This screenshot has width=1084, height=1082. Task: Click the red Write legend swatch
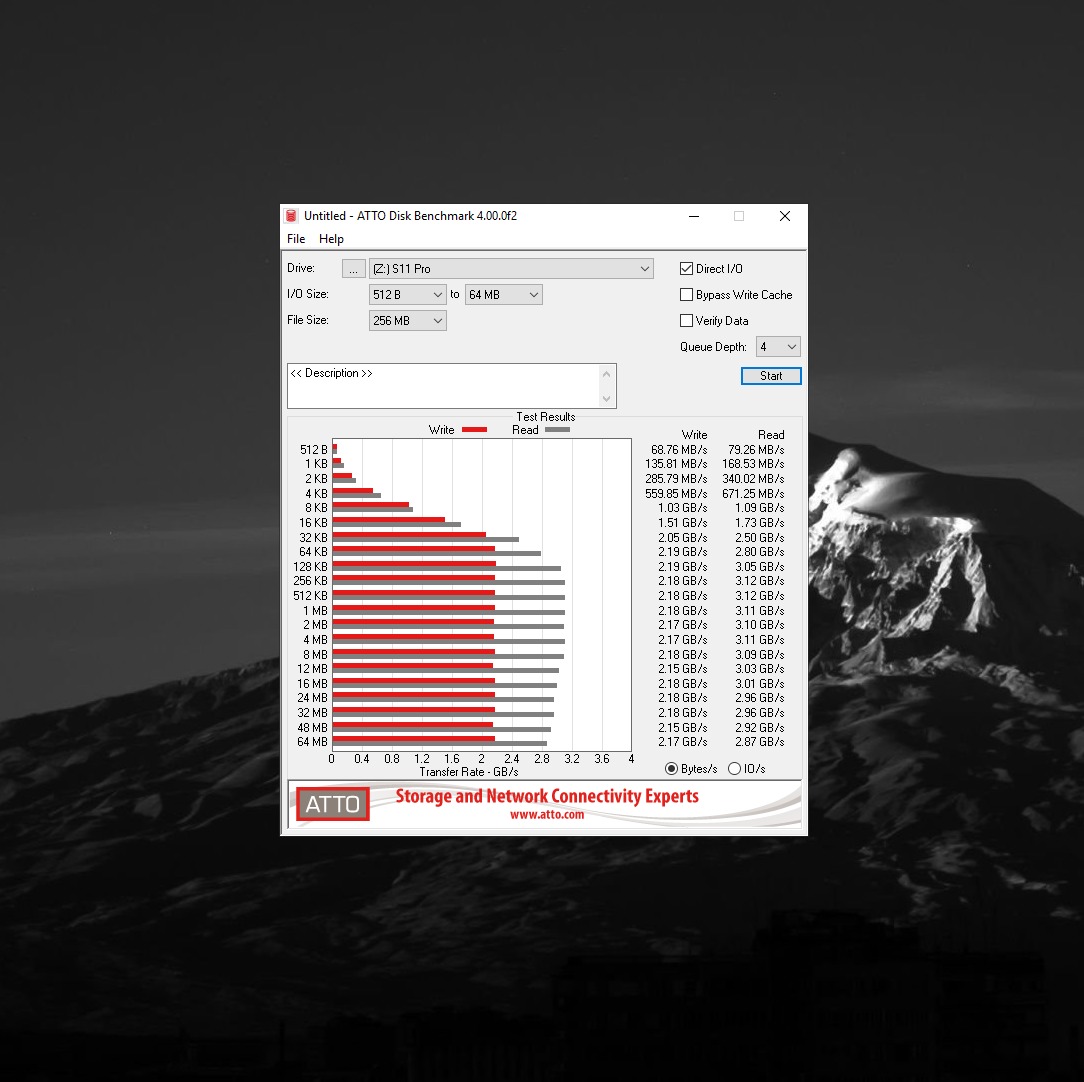tap(474, 430)
